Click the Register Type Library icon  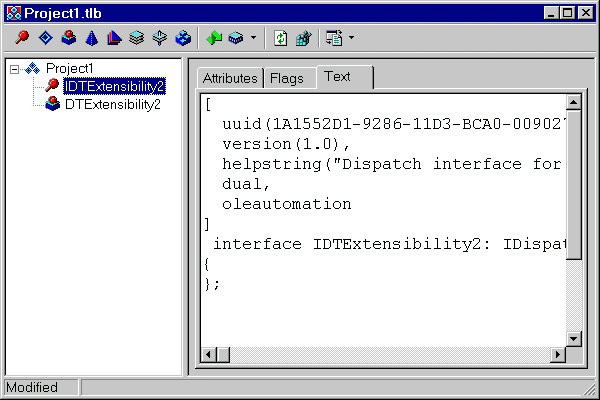(304, 39)
